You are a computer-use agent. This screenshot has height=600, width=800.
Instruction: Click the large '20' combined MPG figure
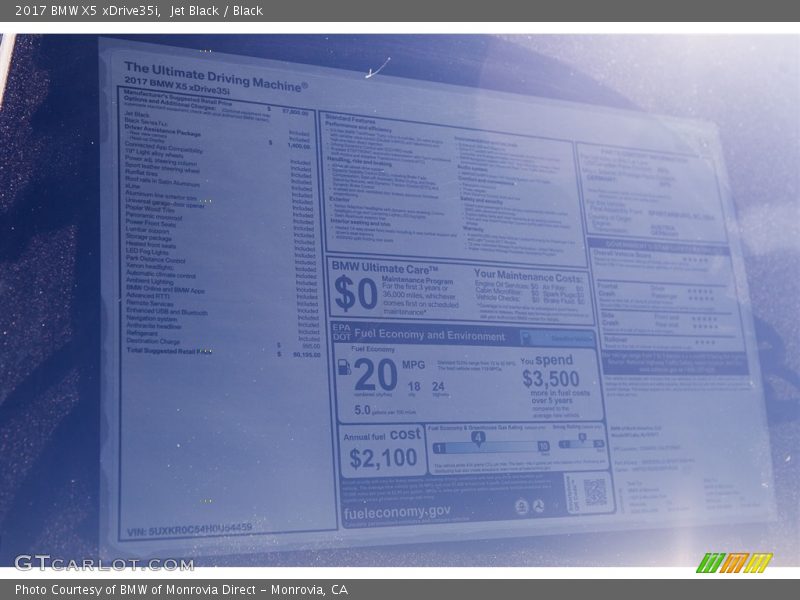375,374
